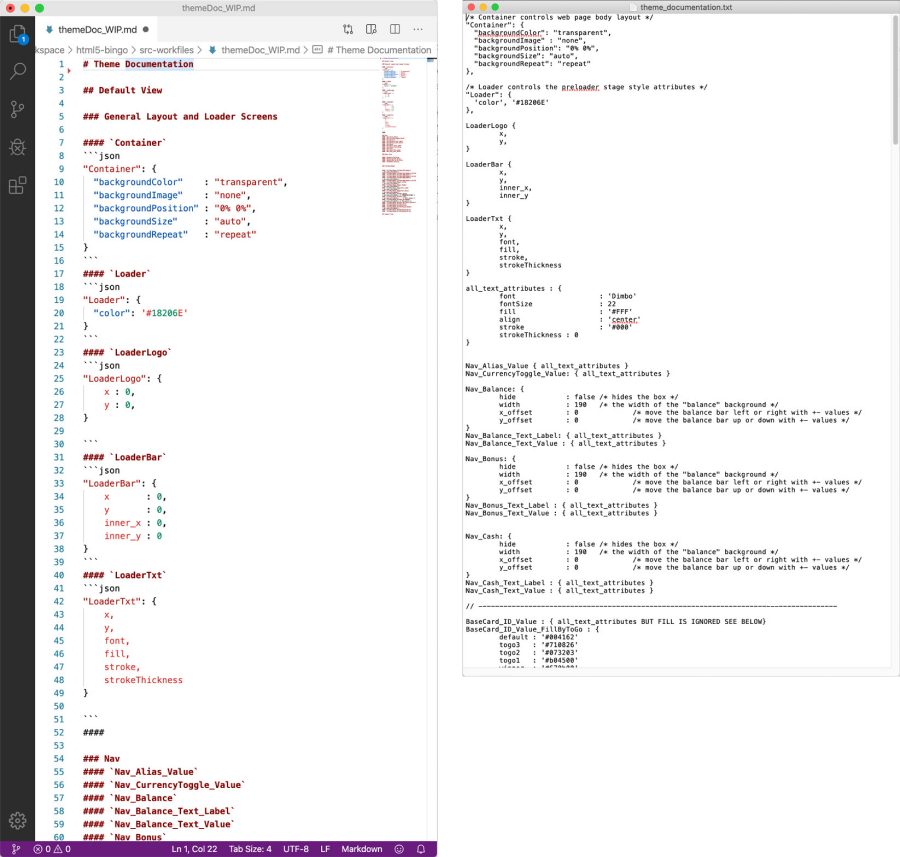Open the Source Control view
This screenshot has height=857, width=900.
click(18, 109)
